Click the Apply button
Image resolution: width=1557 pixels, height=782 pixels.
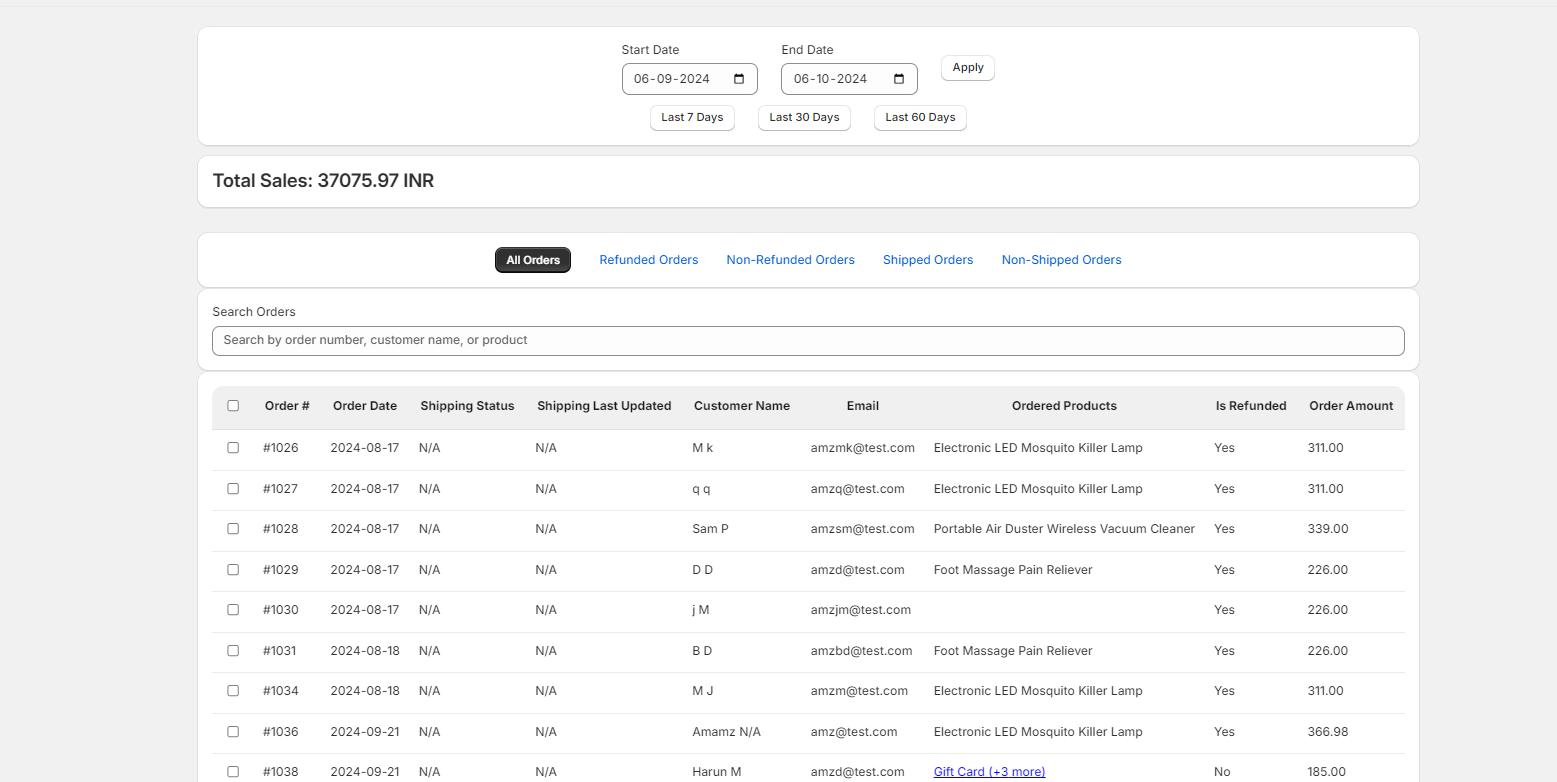click(968, 68)
